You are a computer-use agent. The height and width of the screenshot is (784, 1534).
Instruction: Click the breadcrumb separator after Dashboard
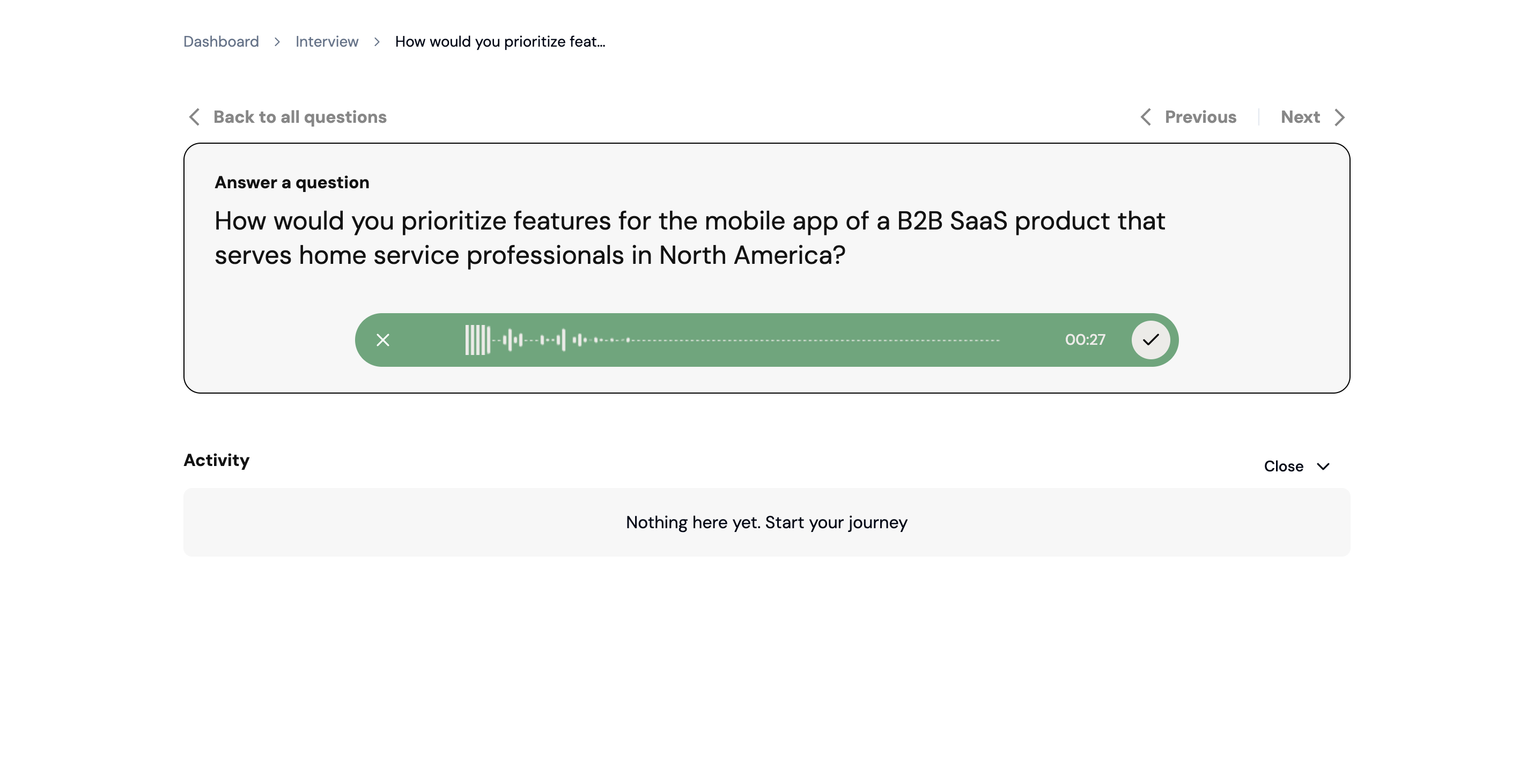277,42
